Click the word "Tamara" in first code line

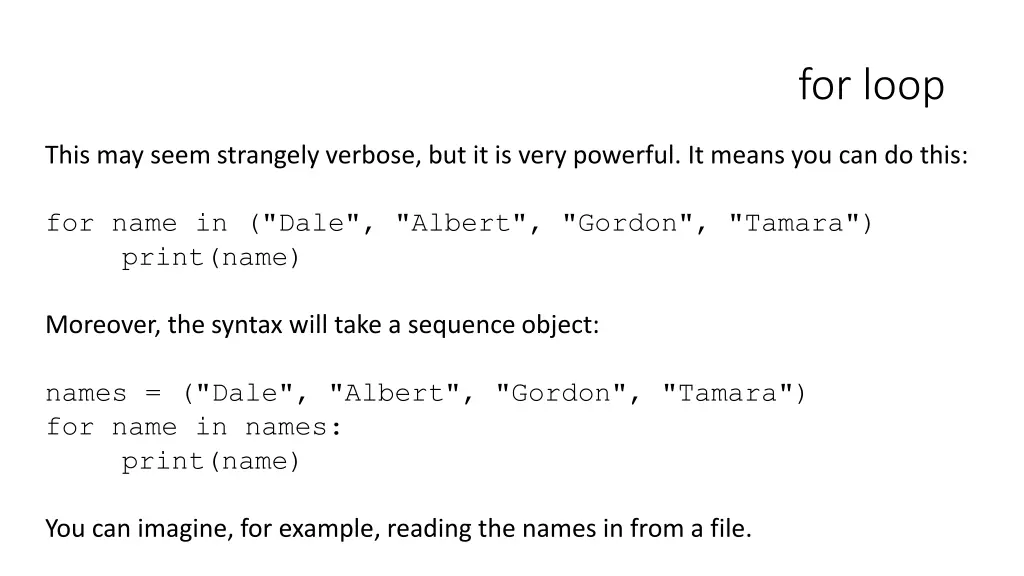coord(794,223)
